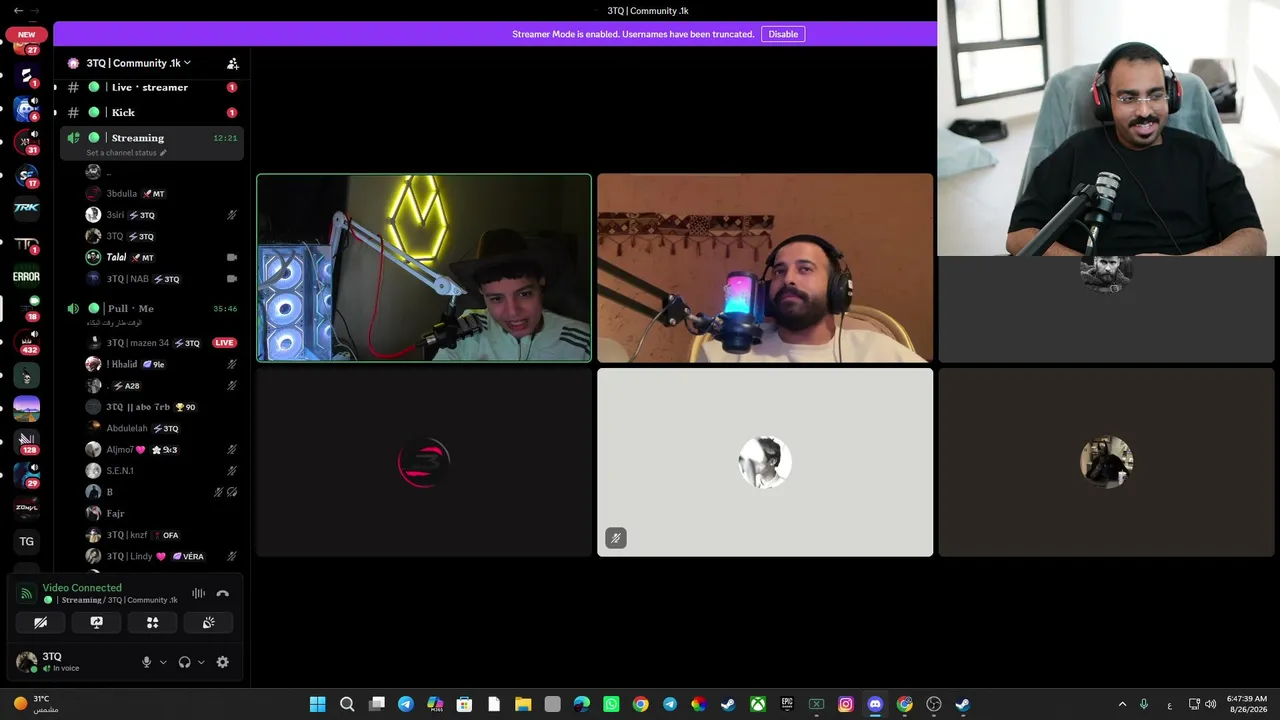
Task: Open the weather widget showing 31°C
Action: pos(36,704)
